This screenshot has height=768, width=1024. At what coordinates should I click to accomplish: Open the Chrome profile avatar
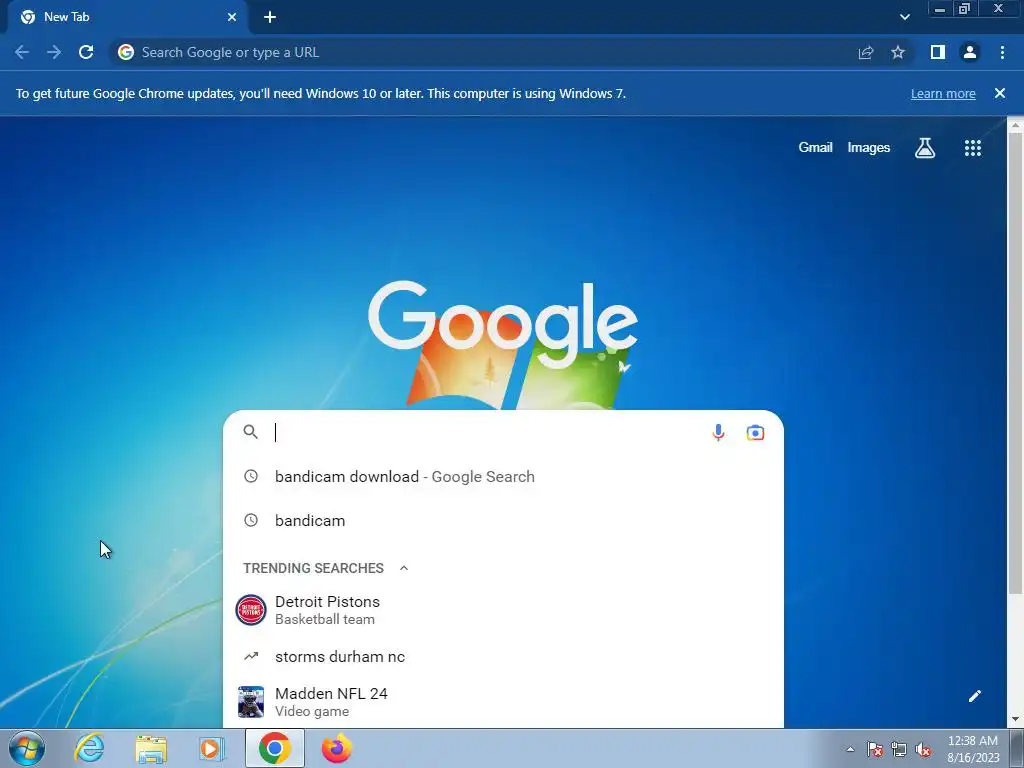(970, 52)
